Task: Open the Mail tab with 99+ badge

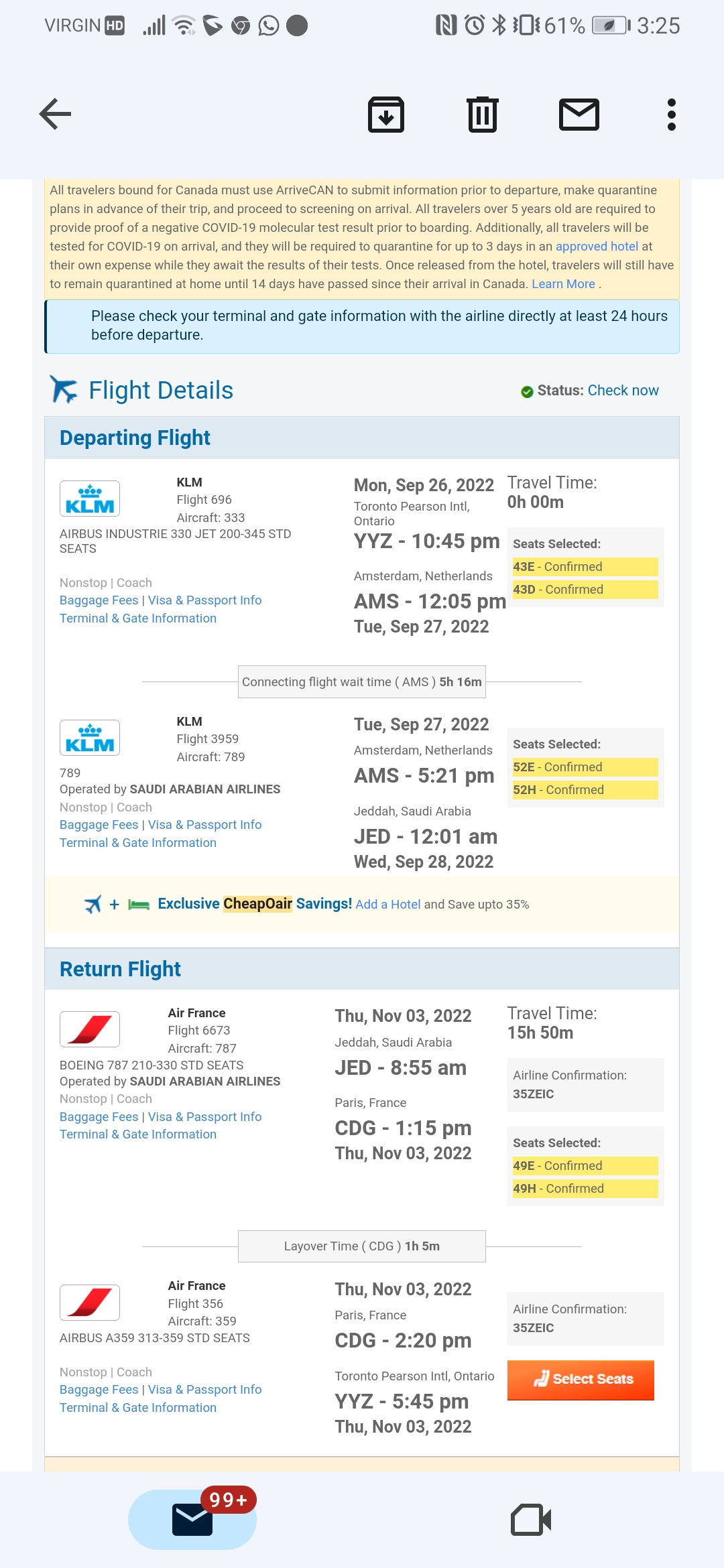Action: click(192, 1519)
